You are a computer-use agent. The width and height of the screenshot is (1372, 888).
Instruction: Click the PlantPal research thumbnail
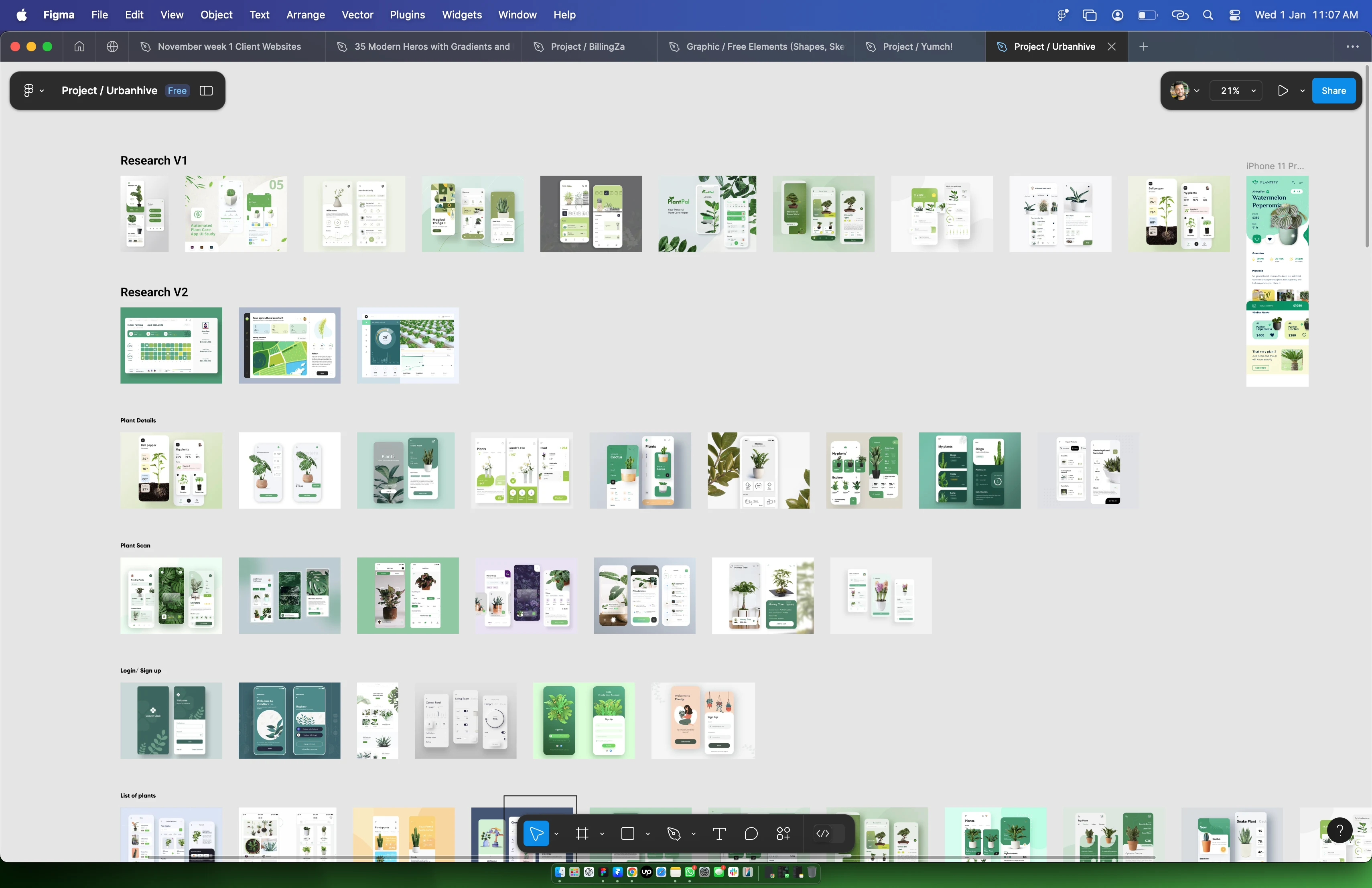[x=707, y=214]
